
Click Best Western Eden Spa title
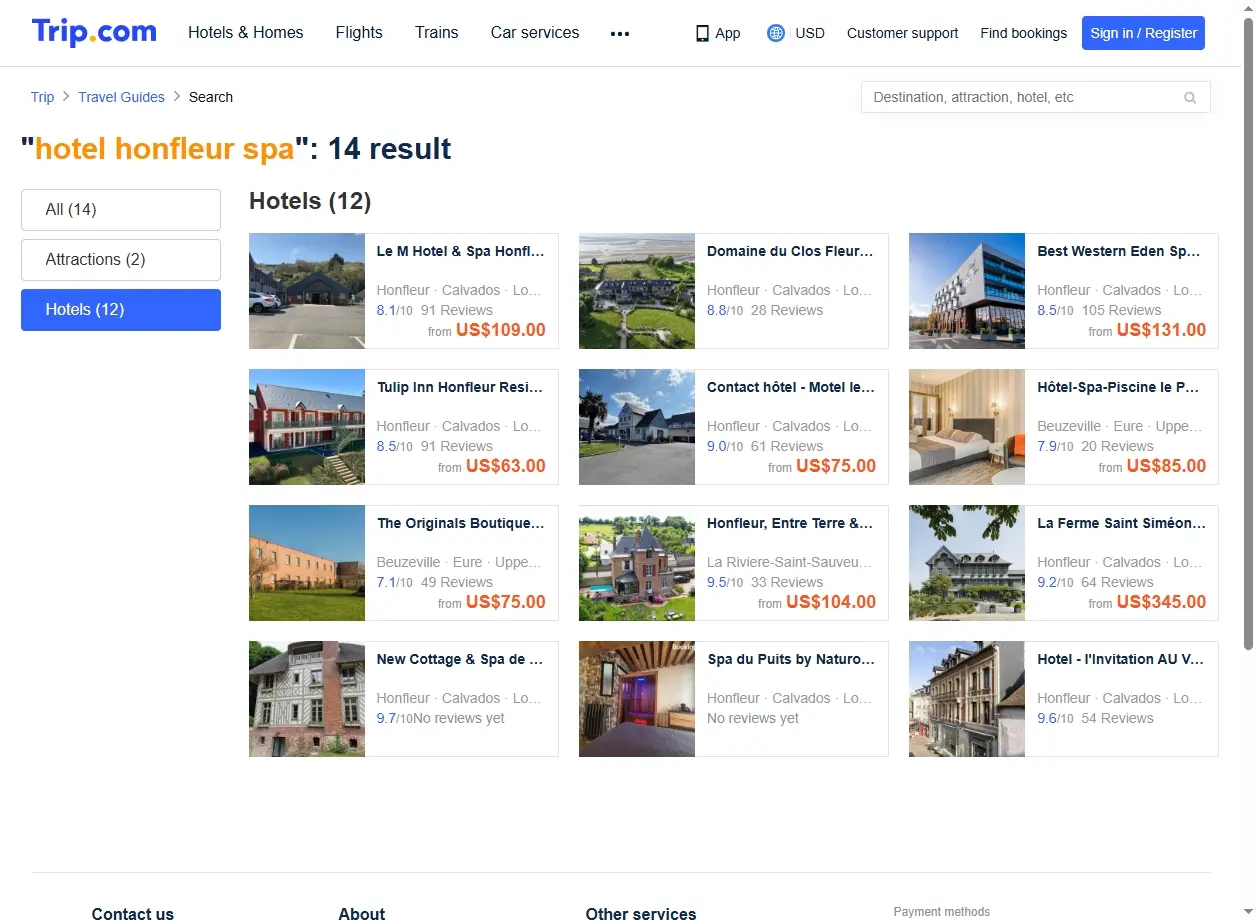coord(1121,252)
